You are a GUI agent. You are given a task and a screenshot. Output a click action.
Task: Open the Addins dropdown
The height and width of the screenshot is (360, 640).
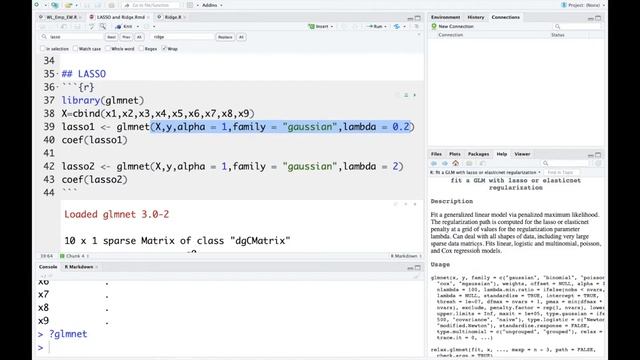pyautogui.click(x=212, y=5)
